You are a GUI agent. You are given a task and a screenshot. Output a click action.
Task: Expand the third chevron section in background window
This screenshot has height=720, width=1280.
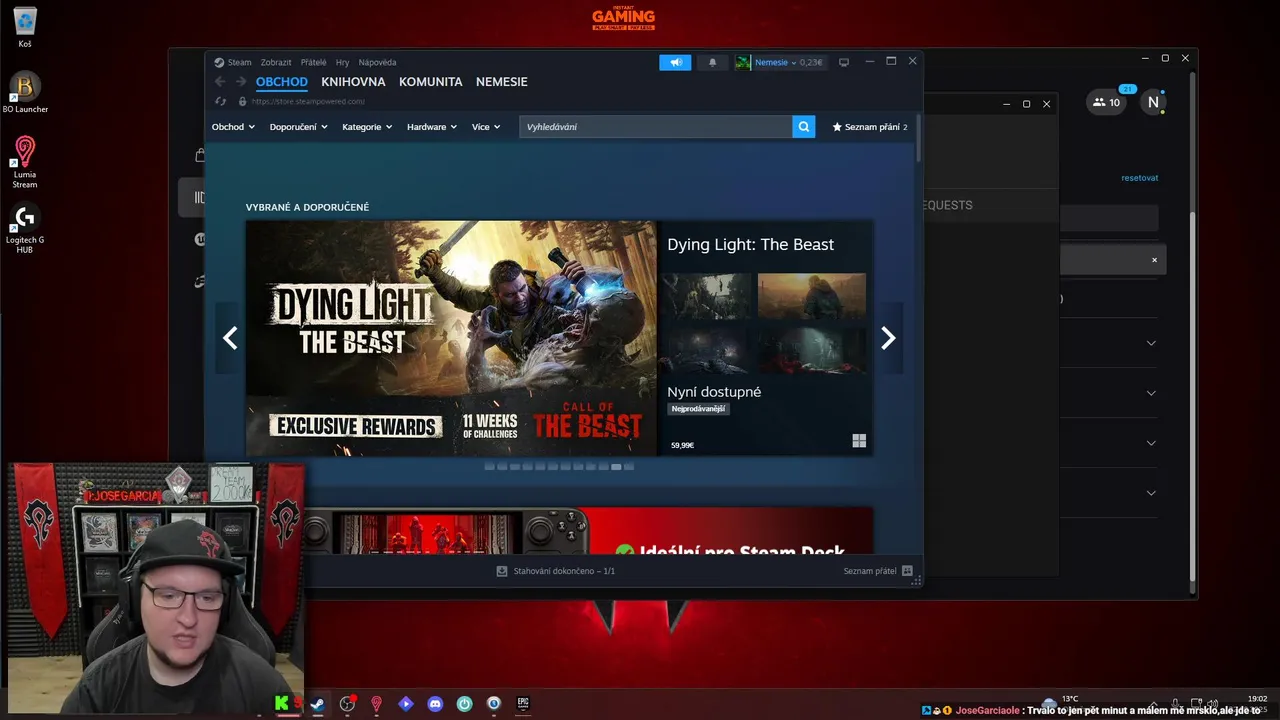pyautogui.click(x=1151, y=443)
